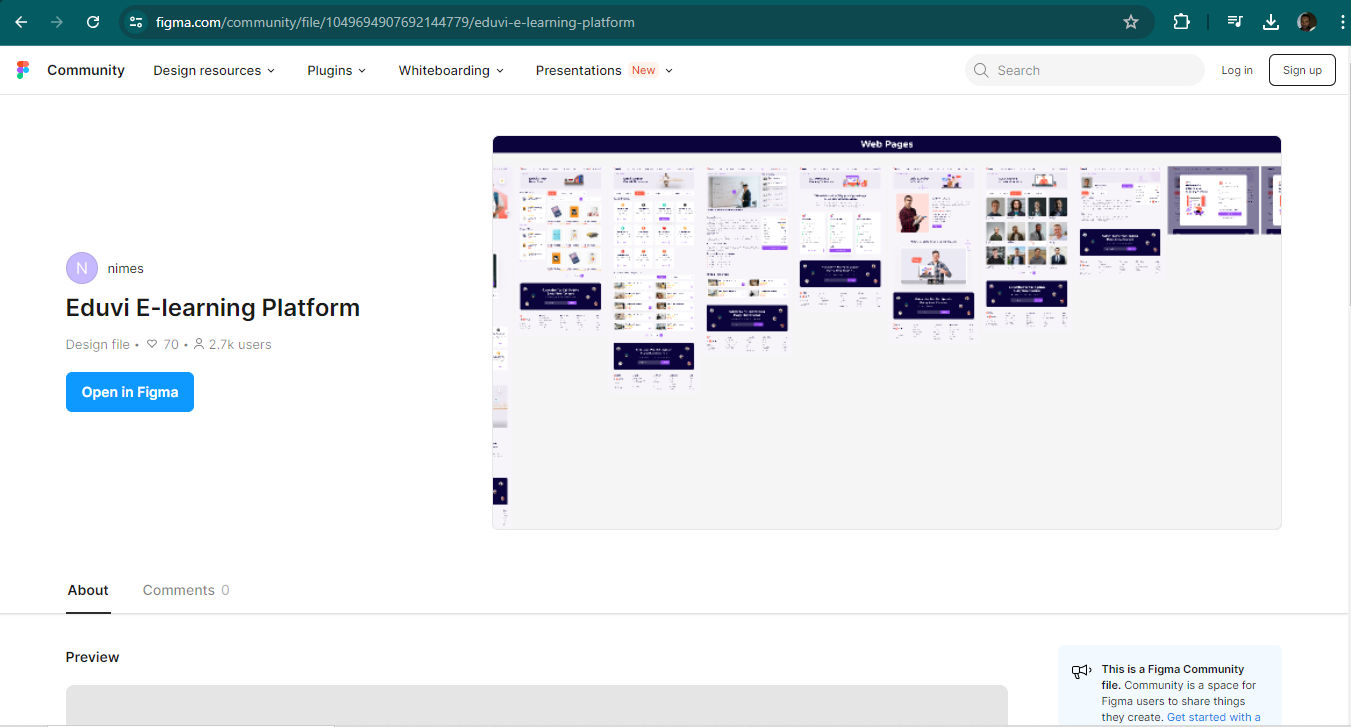Click the heart icon to like this file
The image size is (1351, 727).
(151, 344)
